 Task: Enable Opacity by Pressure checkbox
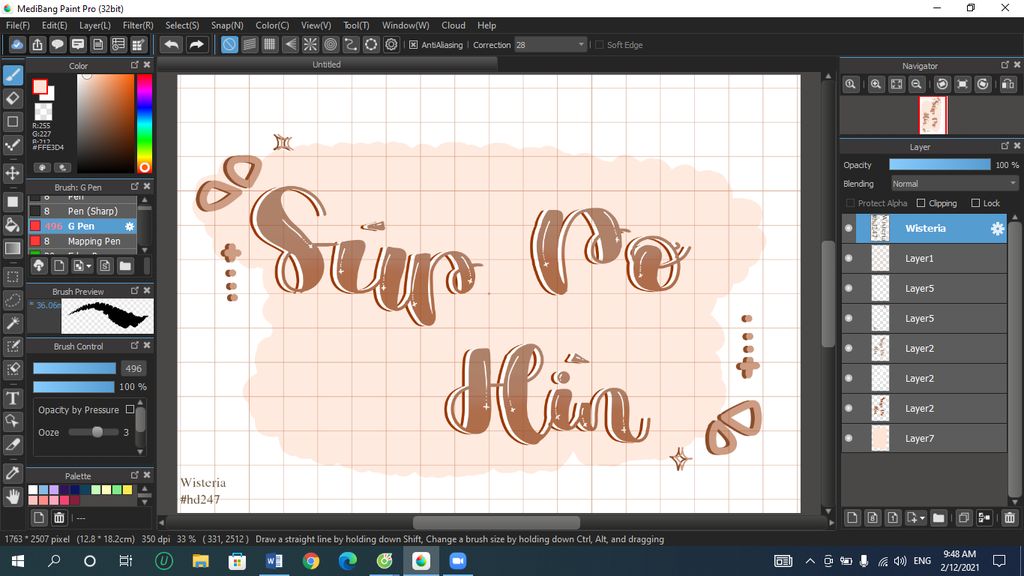click(x=130, y=409)
